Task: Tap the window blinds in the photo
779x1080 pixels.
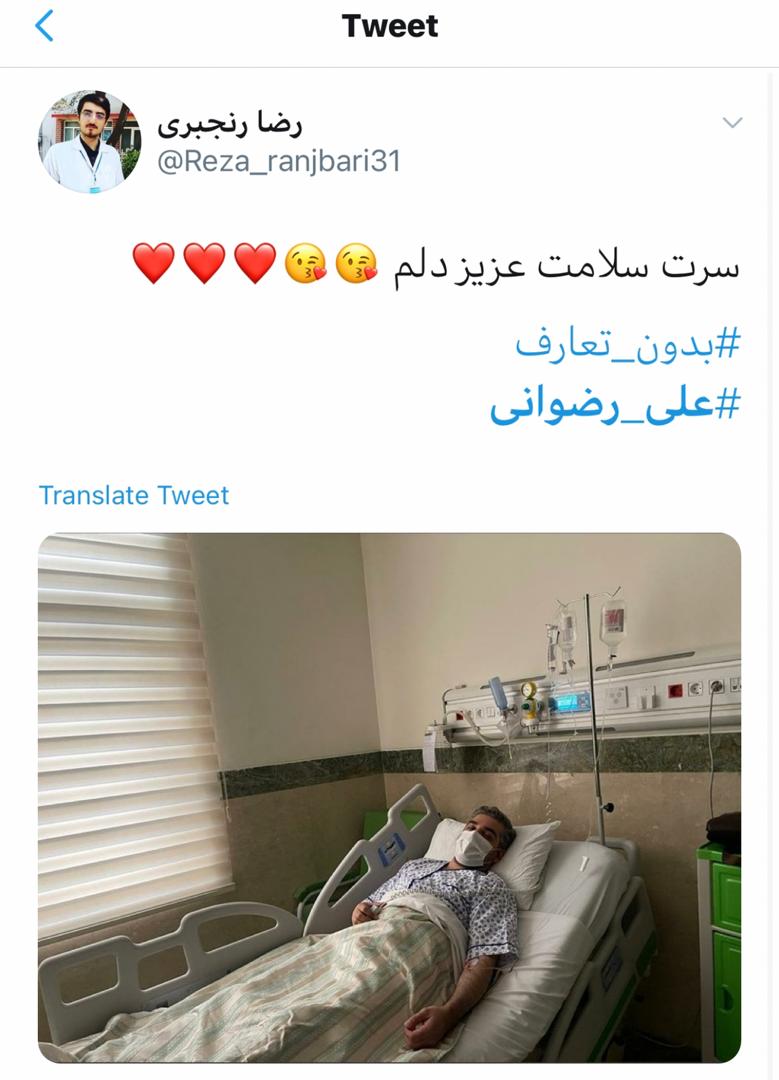Action: click(131, 730)
